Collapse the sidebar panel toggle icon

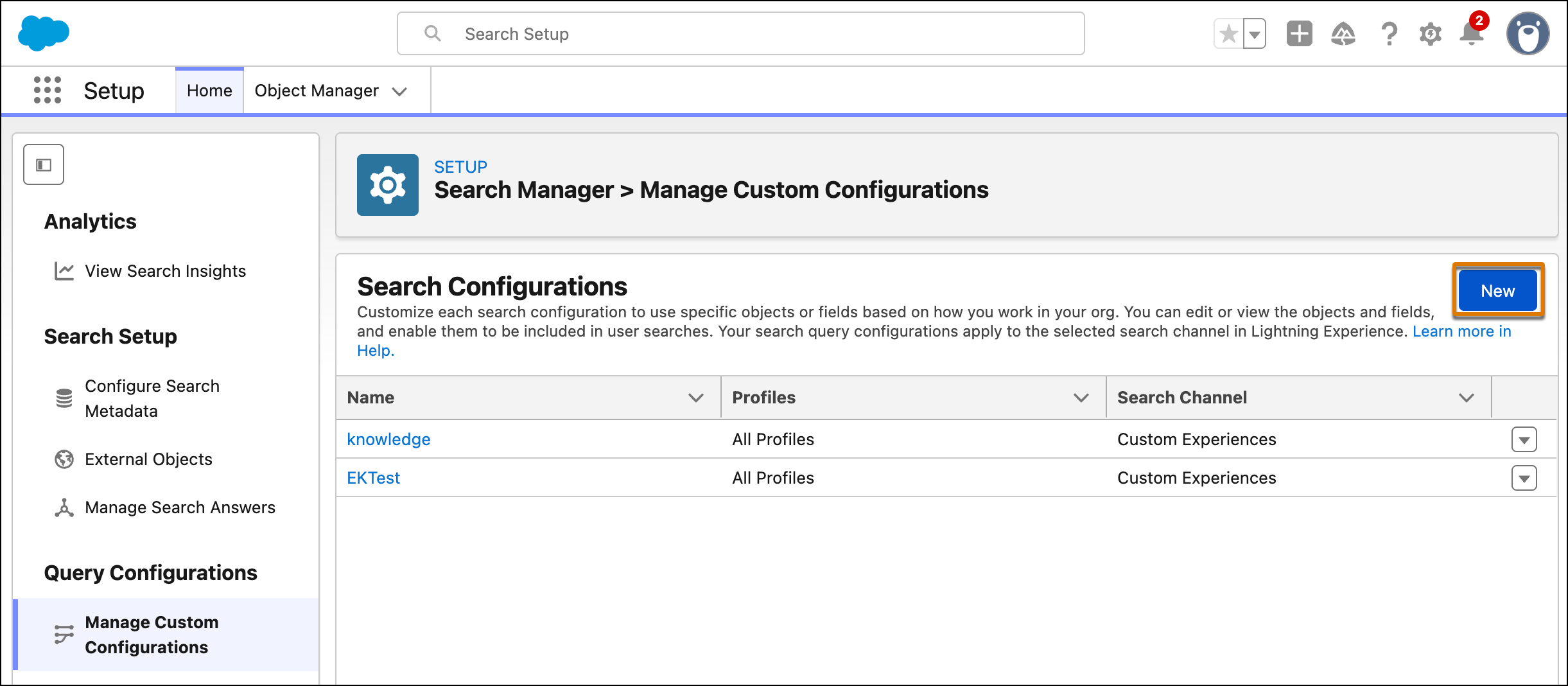point(44,165)
